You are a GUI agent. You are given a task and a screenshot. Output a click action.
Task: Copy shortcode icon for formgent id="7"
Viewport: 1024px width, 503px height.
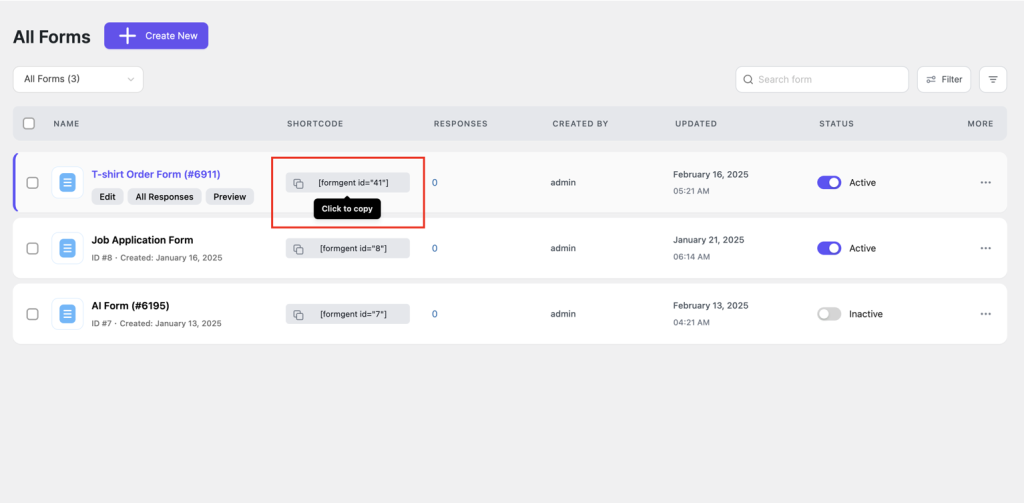(298, 314)
